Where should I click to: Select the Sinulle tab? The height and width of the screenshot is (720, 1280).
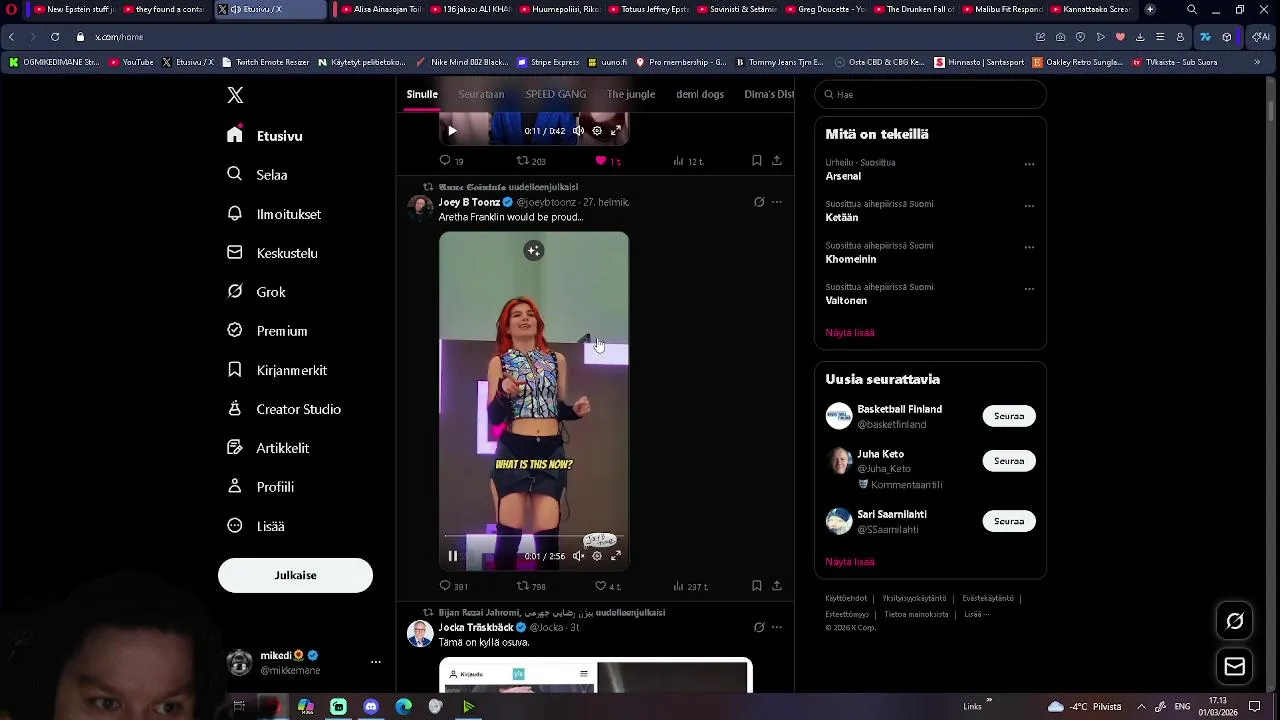[422, 94]
